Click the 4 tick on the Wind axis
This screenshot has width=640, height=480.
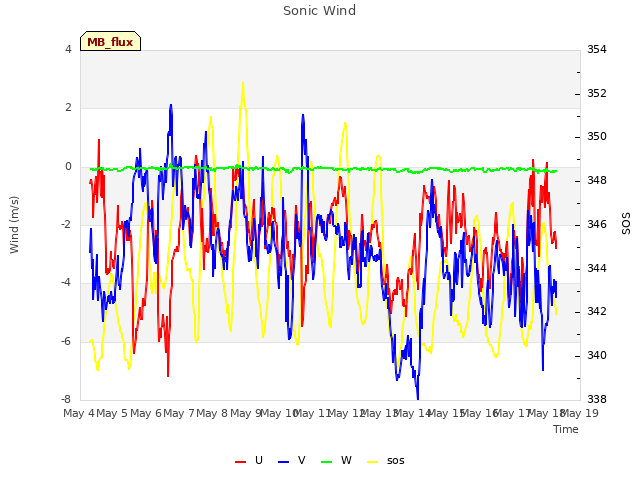click(x=68, y=49)
